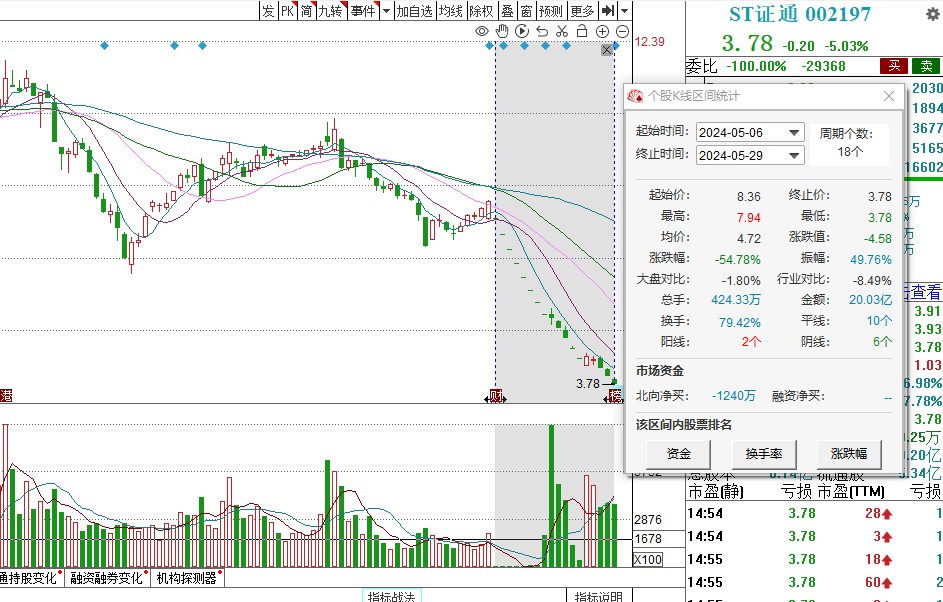Screen dimensions: 943x602
Task: Click the 14:54 trade row with 28
Action: coord(814,513)
